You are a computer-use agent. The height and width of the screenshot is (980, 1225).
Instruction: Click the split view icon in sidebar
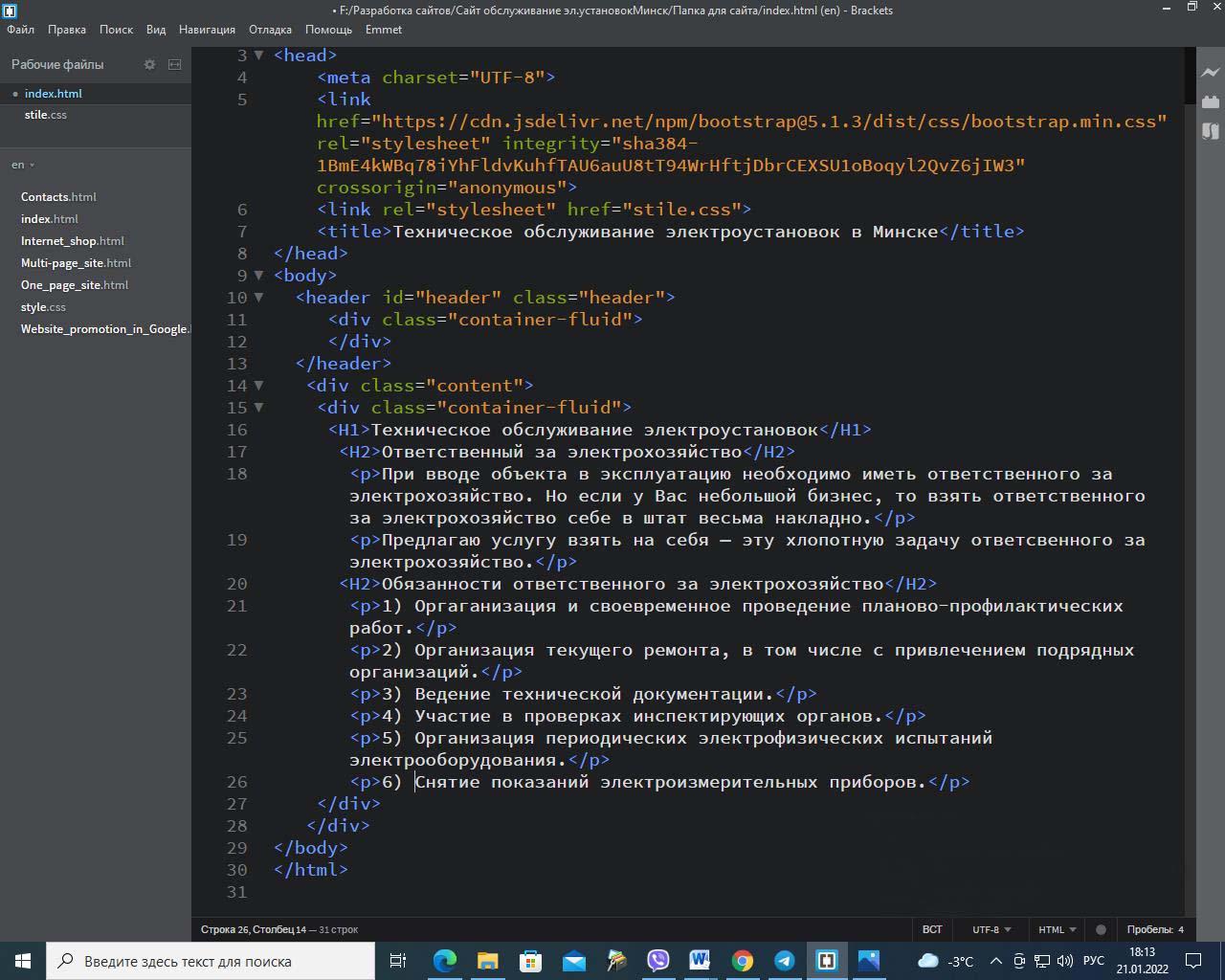pyautogui.click(x=174, y=64)
